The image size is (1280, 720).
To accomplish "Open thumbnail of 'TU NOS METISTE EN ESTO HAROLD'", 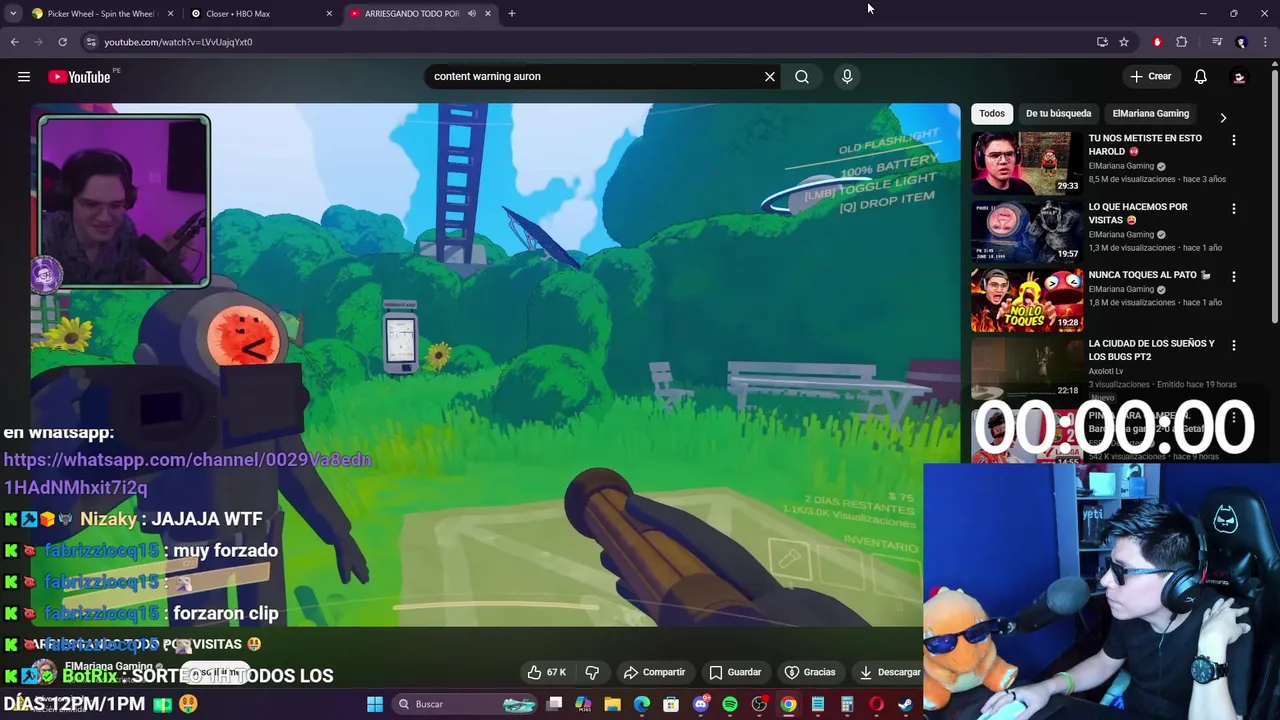I will (1026, 162).
